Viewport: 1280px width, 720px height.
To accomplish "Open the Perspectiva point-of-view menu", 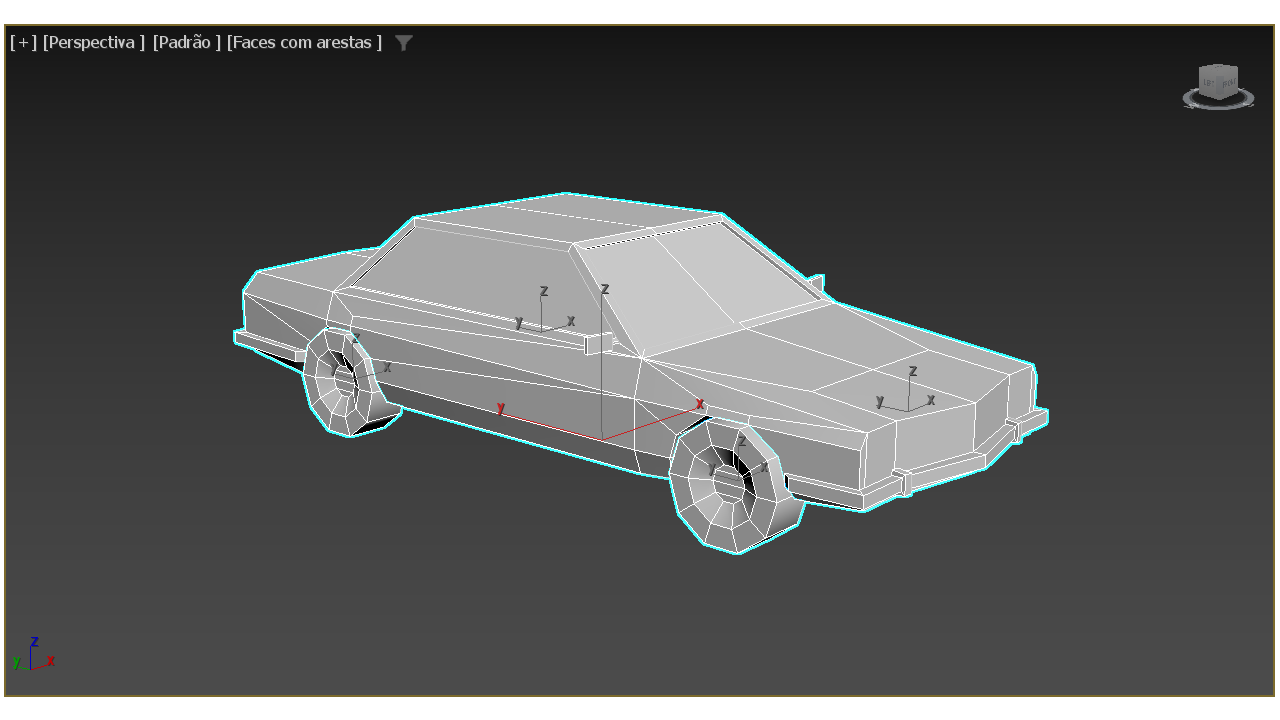I will (93, 42).
